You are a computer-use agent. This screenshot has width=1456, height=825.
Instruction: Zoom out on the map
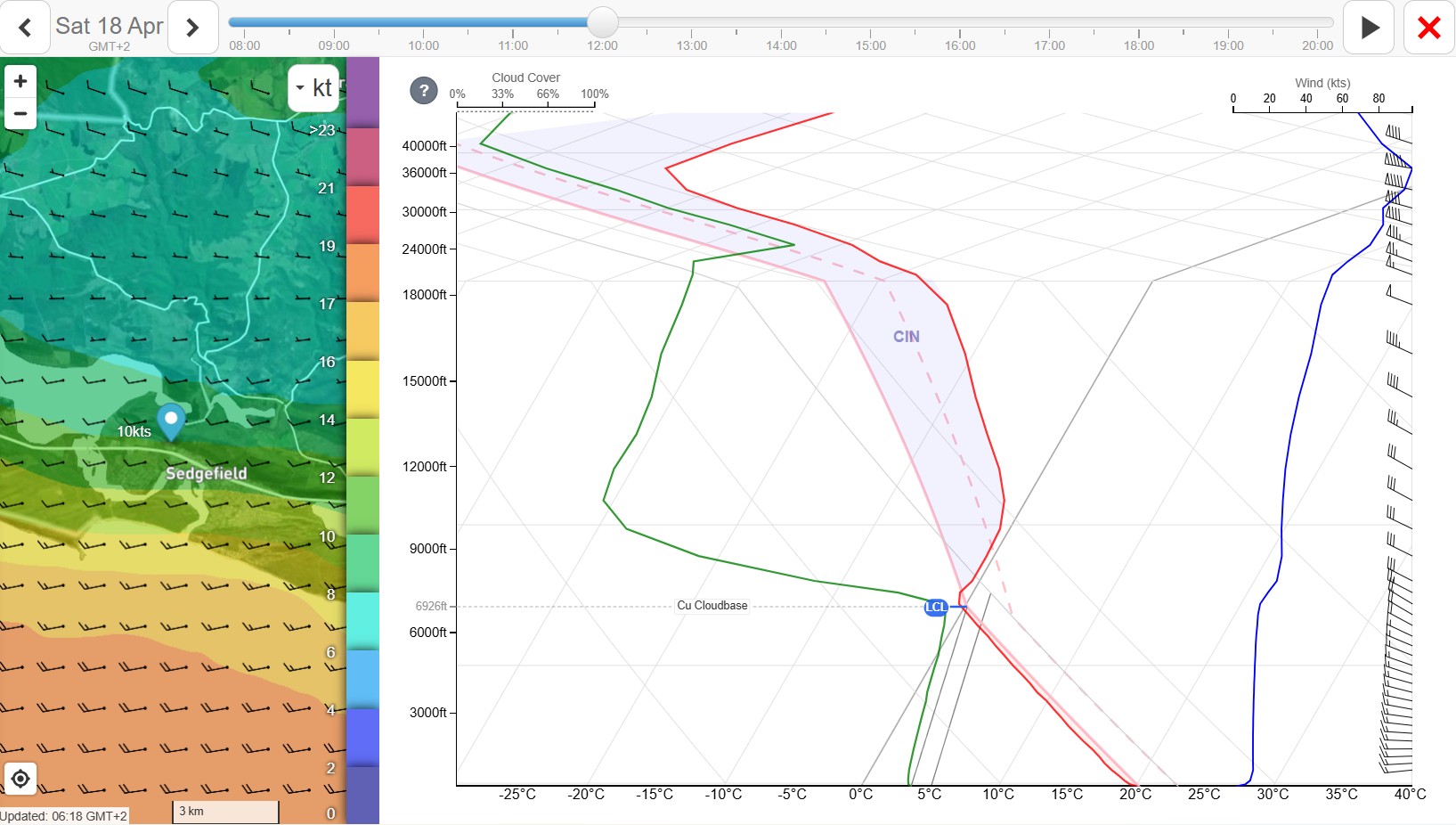tap(20, 113)
